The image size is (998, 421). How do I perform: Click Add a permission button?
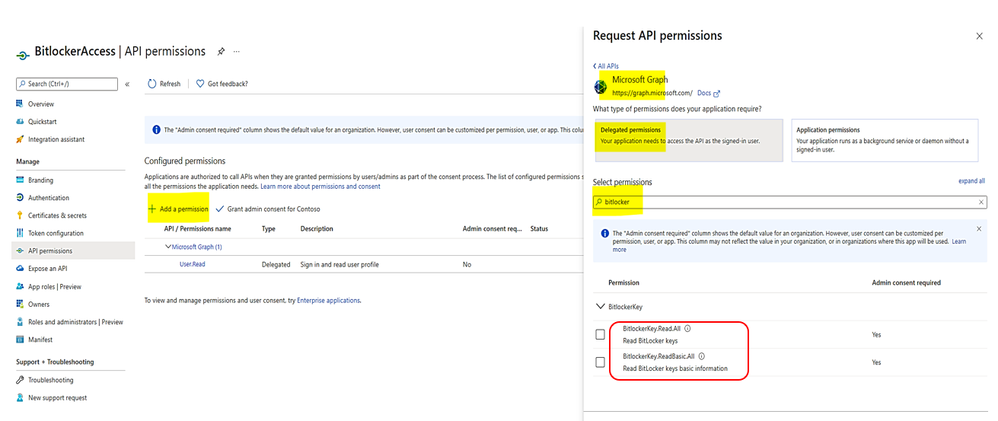tap(178, 209)
